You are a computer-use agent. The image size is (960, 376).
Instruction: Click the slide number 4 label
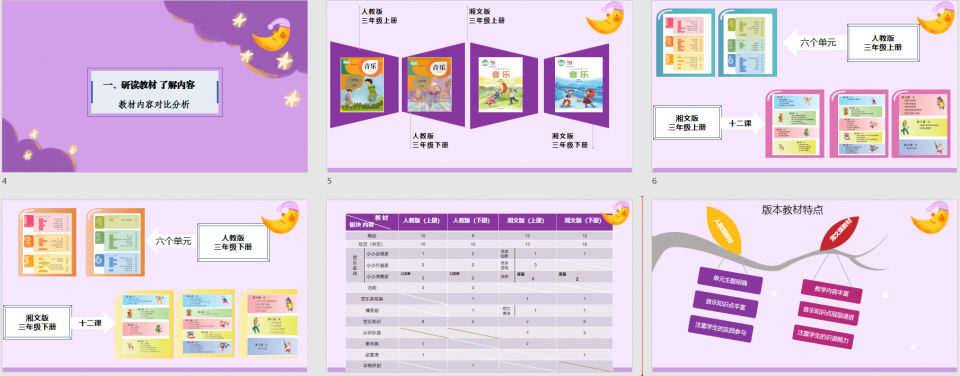point(5,181)
